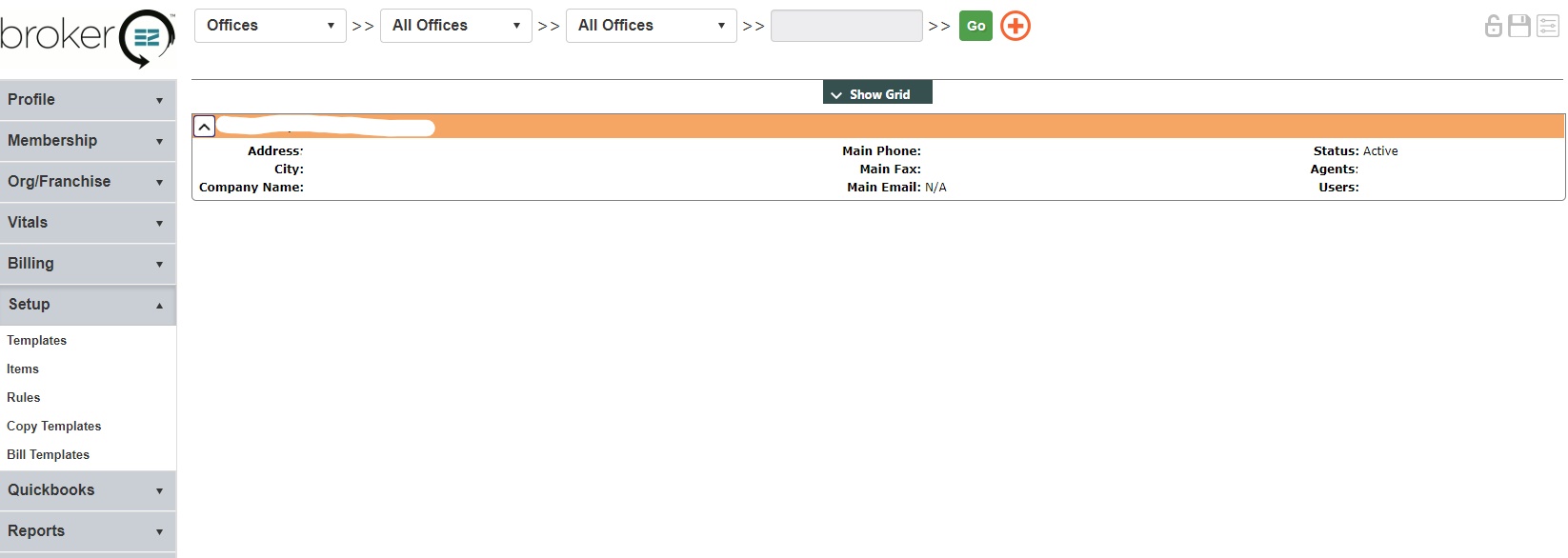
Task: Click the broker logo
Action: (88, 38)
